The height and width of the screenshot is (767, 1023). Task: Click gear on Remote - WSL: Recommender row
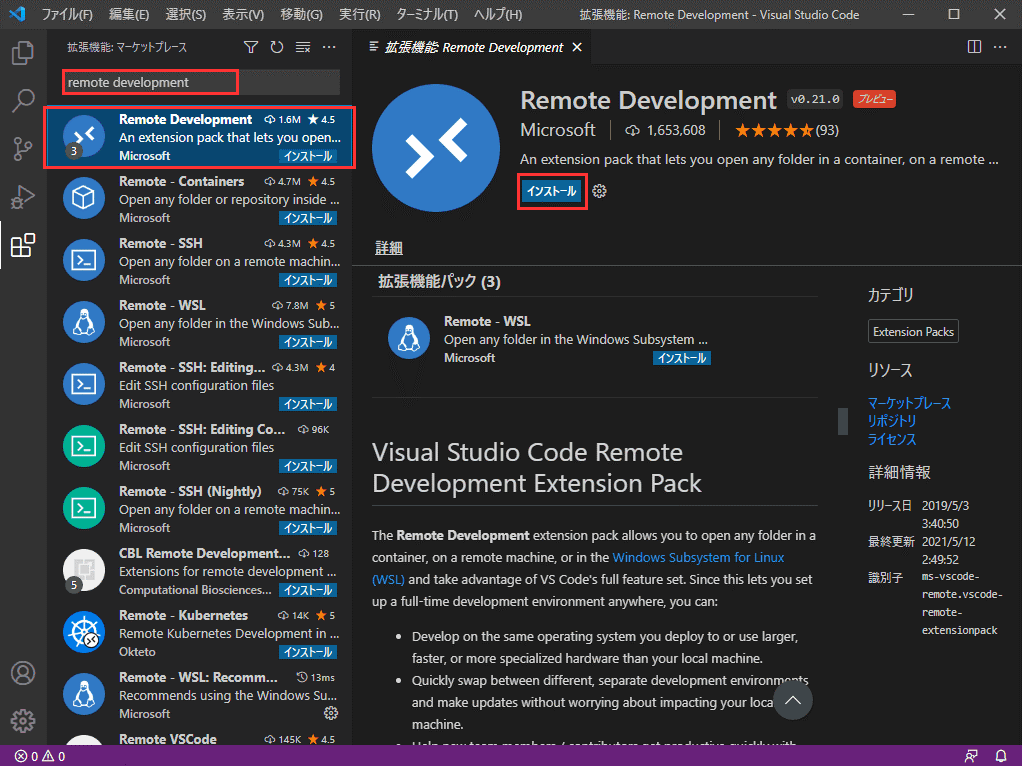tap(331, 713)
